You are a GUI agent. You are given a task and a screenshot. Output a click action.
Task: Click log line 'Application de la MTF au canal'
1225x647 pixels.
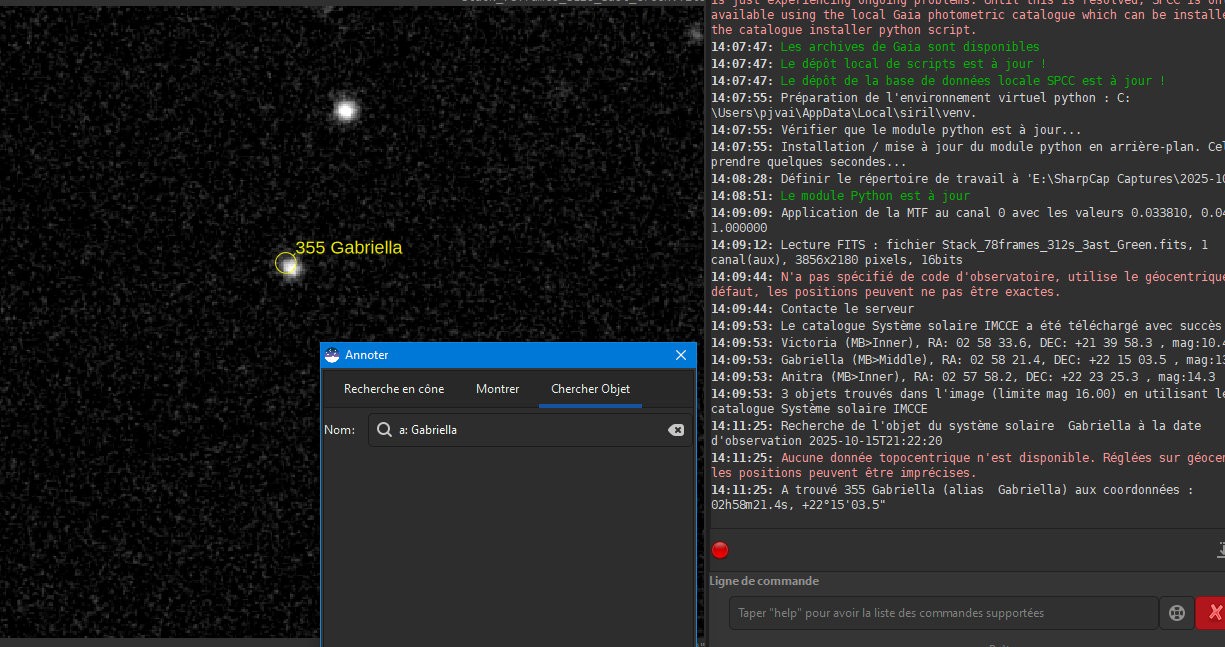(967, 220)
